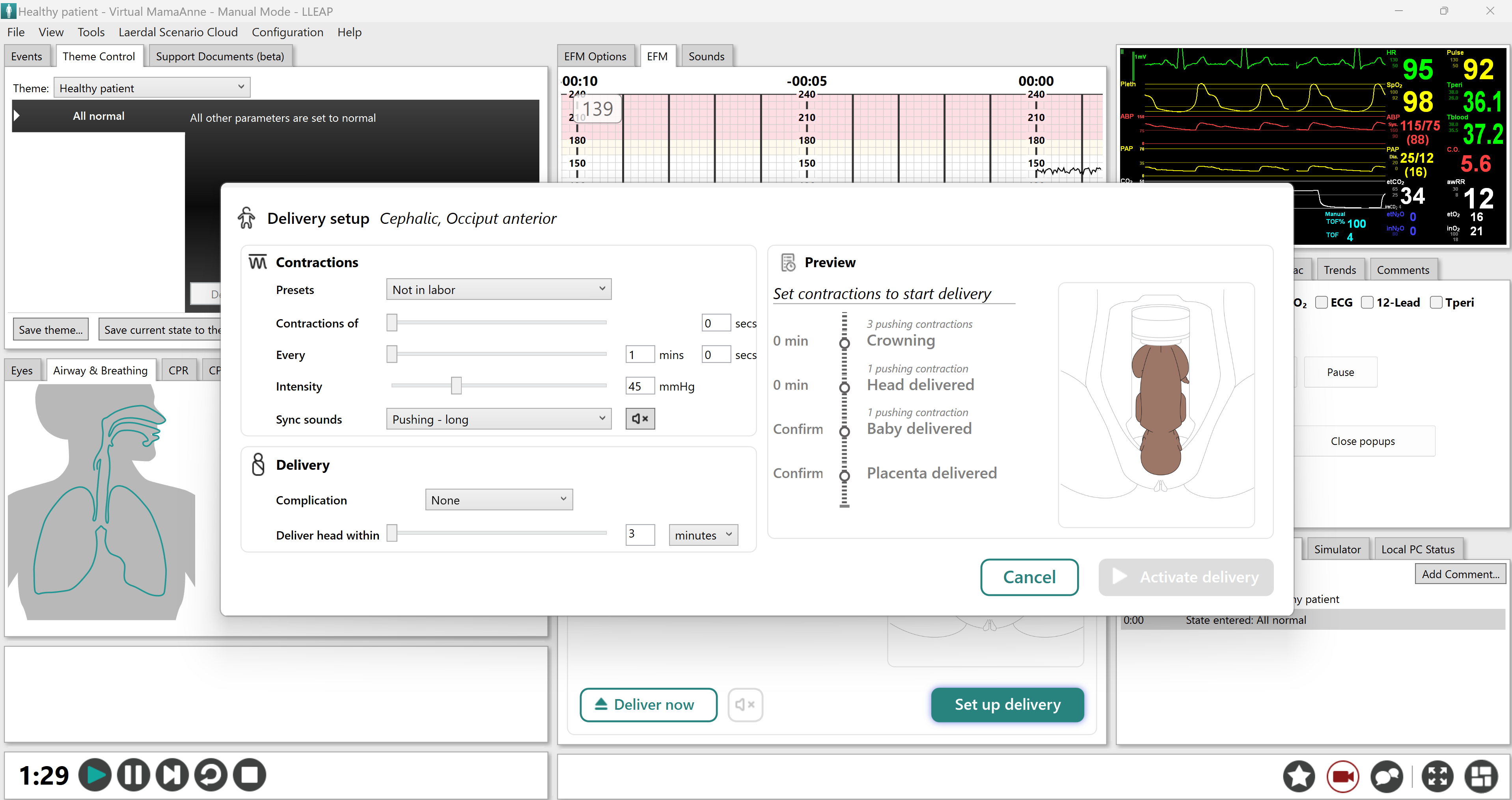Tick the Tperi checkbox

click(x=1436, y=303)
